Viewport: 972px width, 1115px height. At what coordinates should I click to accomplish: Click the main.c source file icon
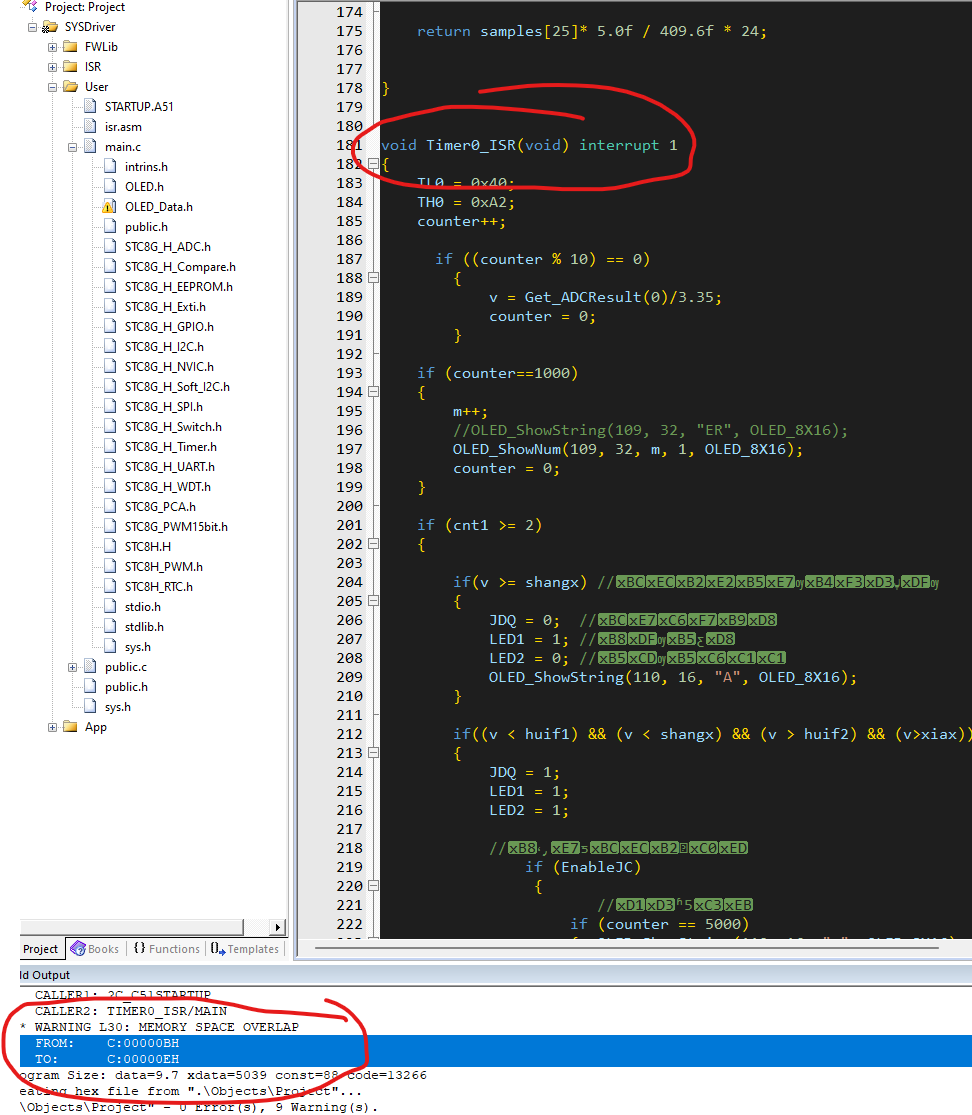coord(89,147)
